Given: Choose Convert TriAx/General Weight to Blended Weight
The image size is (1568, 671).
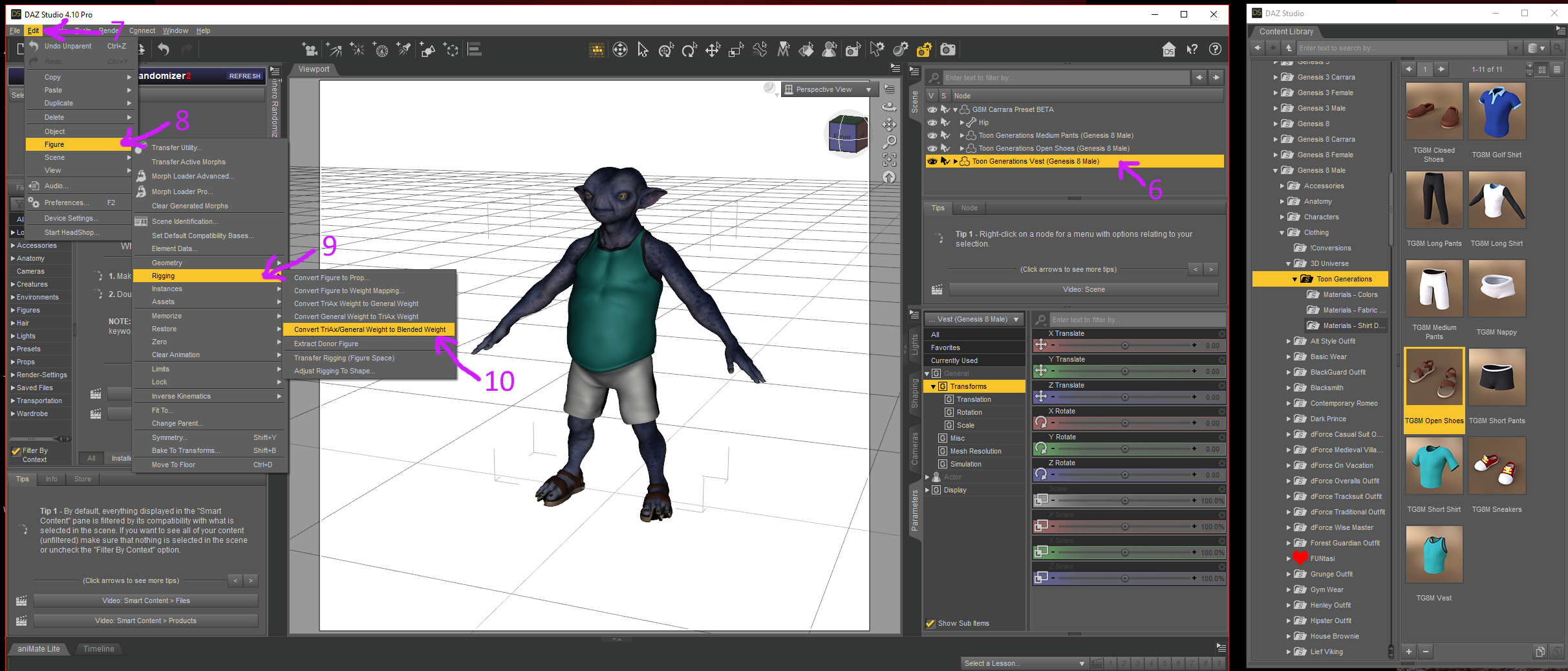Looking at the screenshot, I should pos(369,329).
